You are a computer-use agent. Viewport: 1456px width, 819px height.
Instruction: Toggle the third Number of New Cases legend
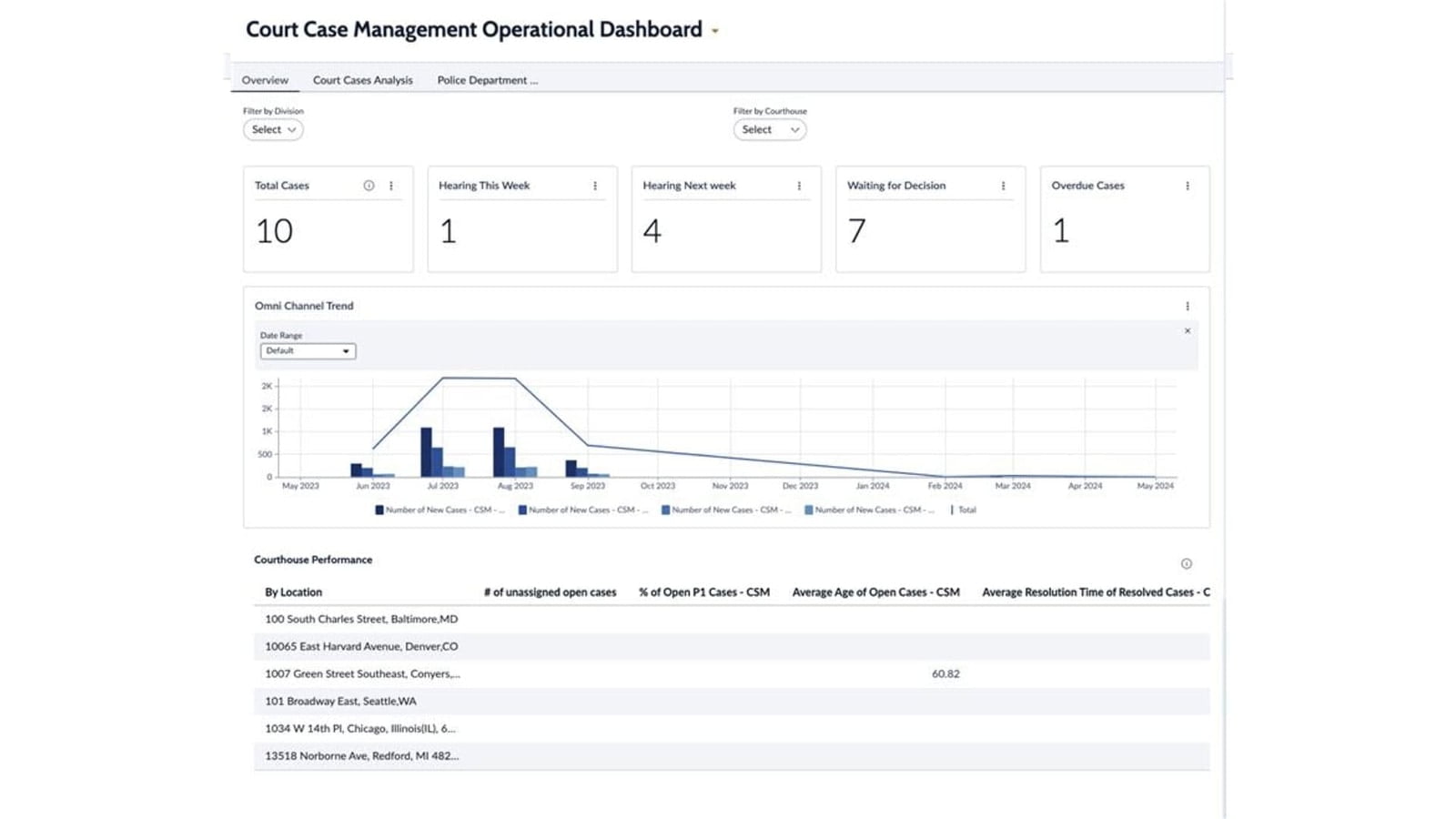point(726,511)
